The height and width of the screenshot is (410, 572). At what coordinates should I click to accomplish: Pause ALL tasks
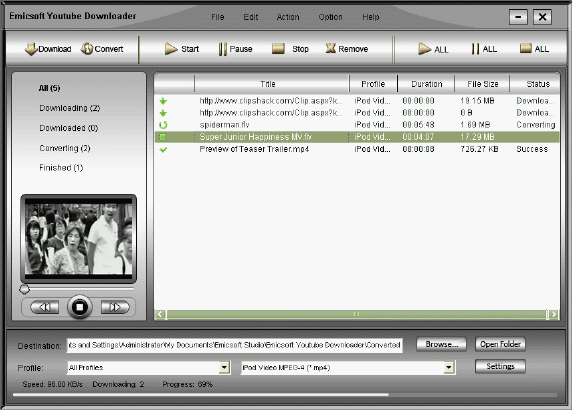(x=484, y=49)
